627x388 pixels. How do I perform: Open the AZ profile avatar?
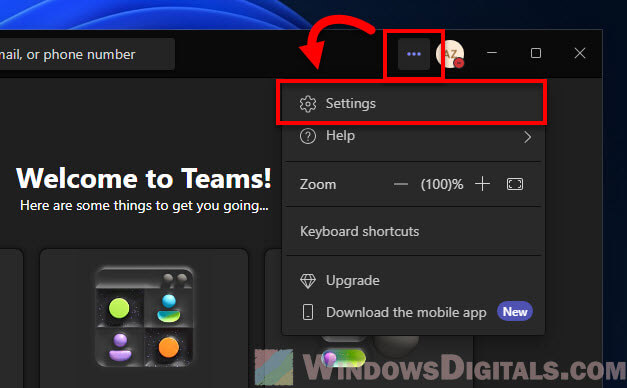(x=450, y=54)
